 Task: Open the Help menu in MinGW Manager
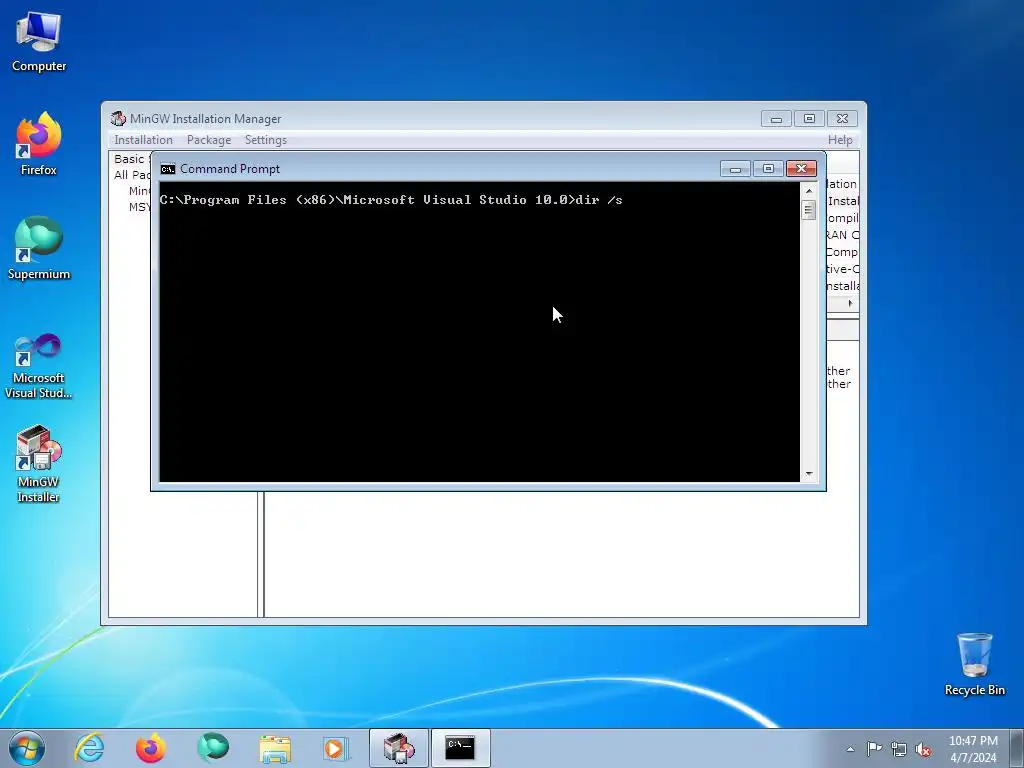(840, 140)
